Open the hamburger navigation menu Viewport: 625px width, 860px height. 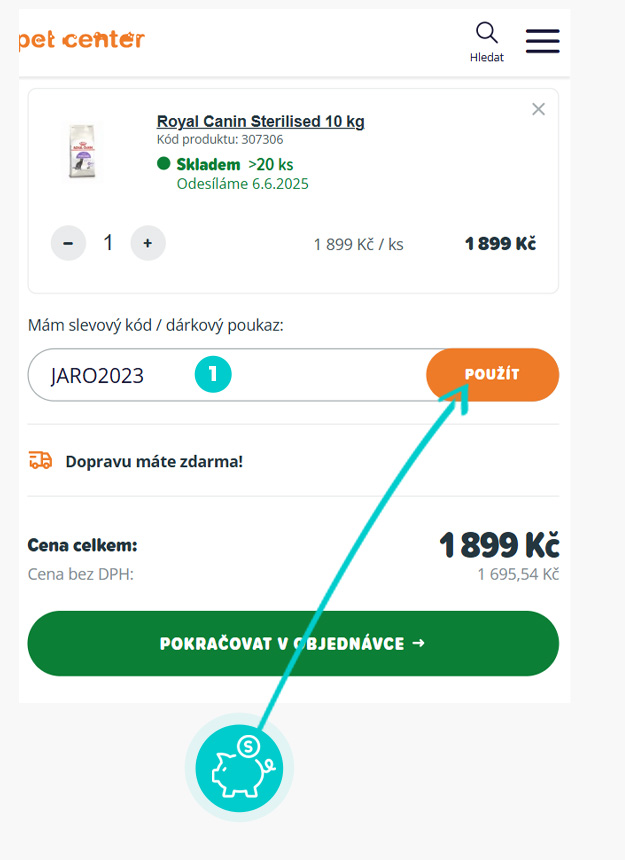point(542,41)
